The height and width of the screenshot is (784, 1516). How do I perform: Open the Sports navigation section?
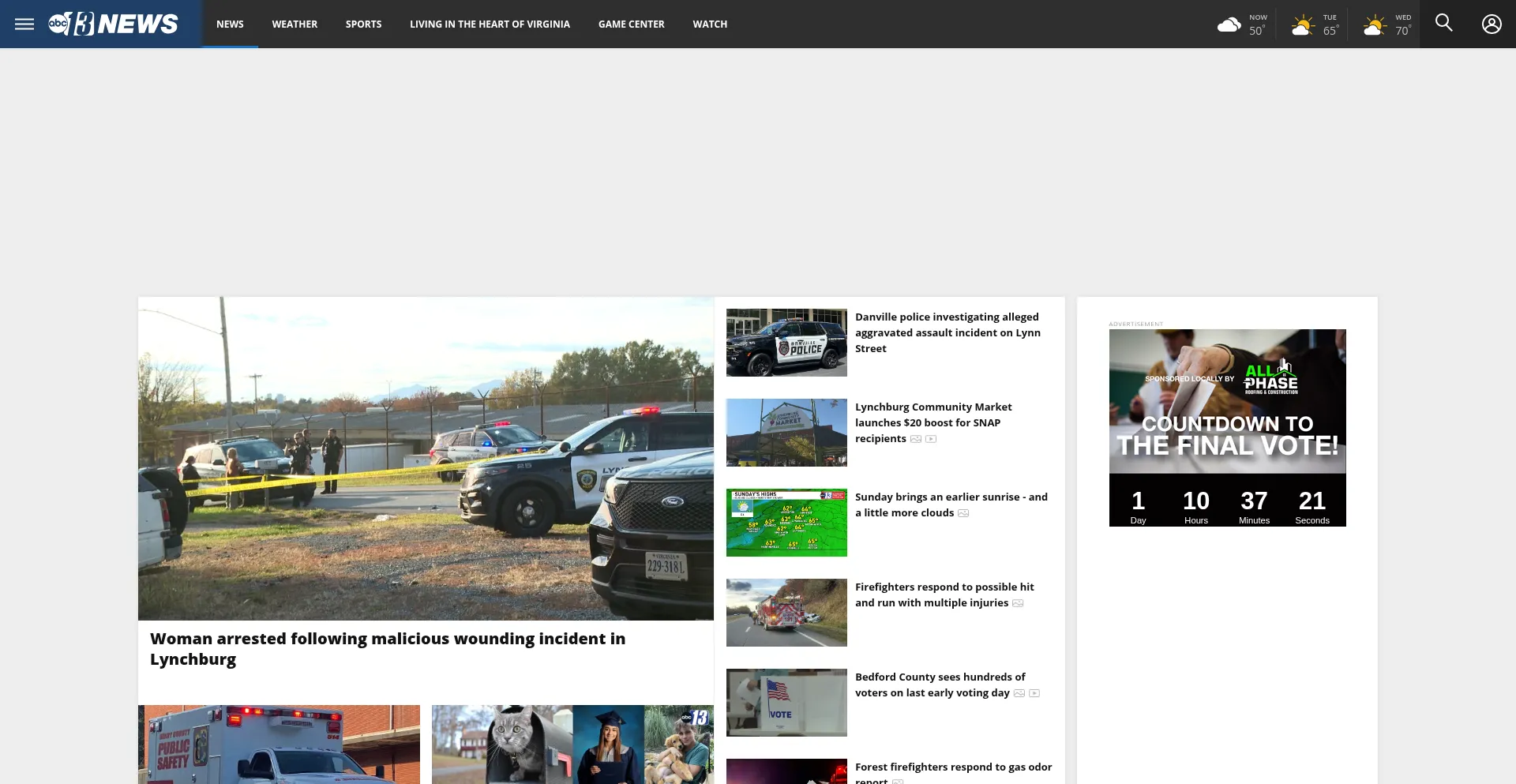pyautogui.click(x=363, y=24)
